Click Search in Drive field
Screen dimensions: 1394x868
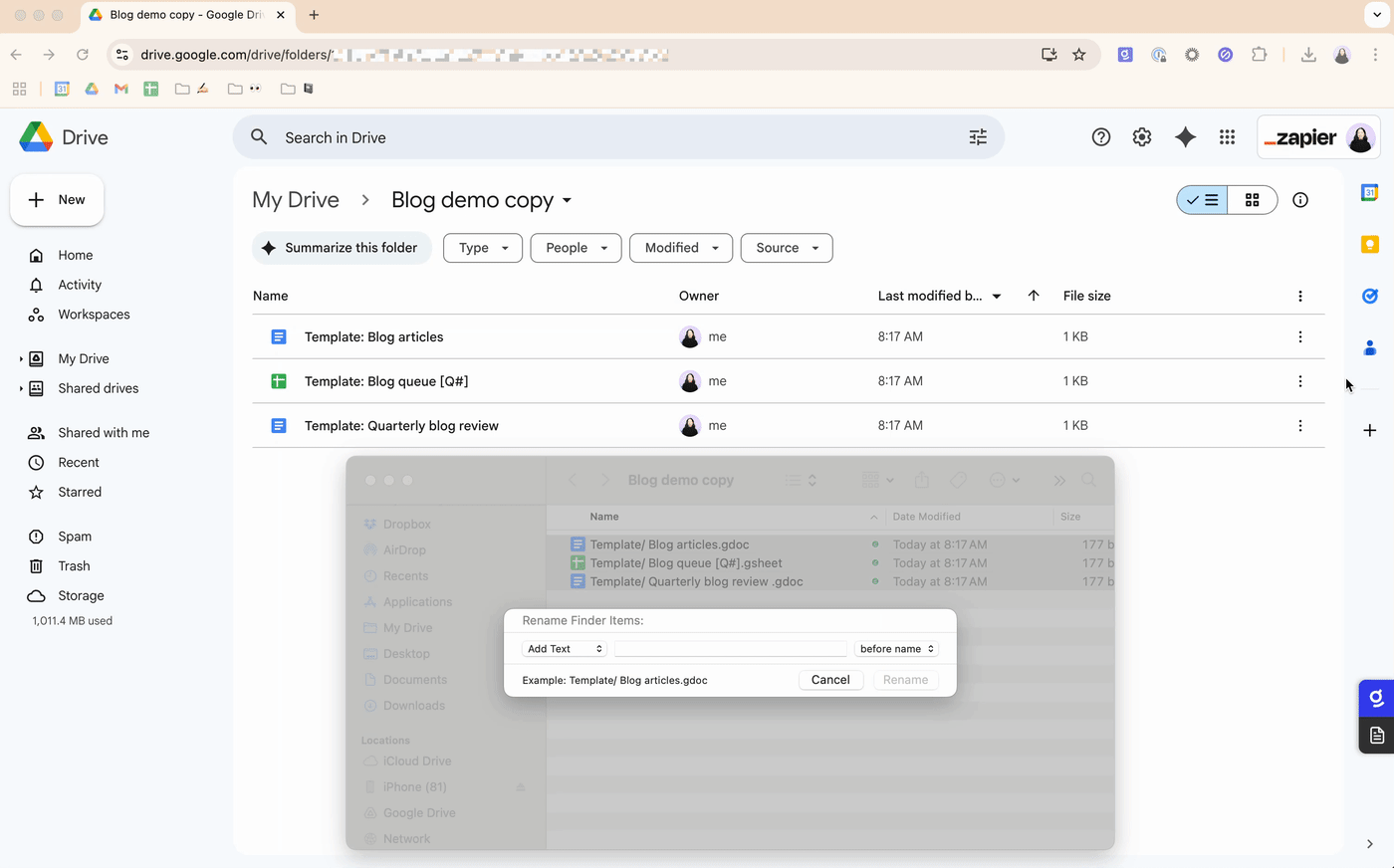point(618,137)
